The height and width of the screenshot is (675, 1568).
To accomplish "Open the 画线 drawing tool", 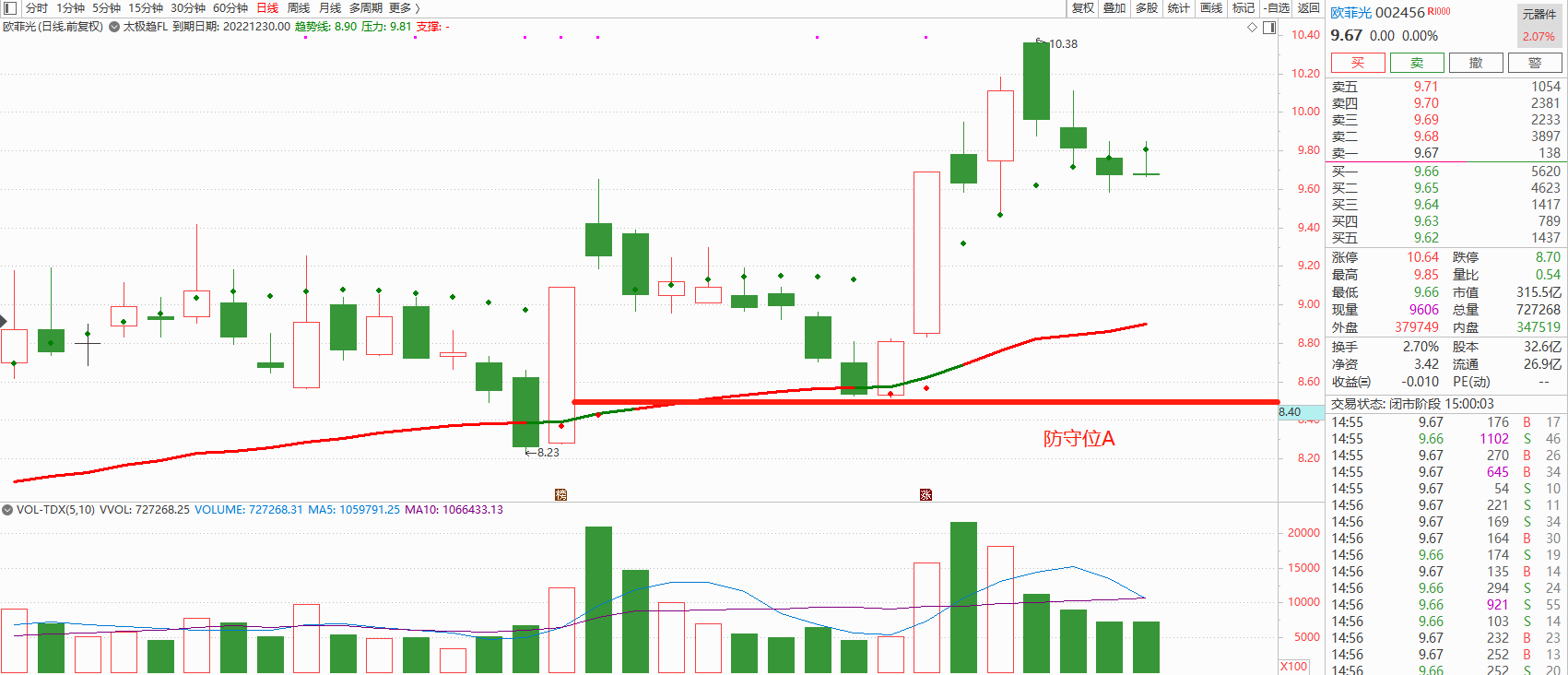I will point(1211,8).
